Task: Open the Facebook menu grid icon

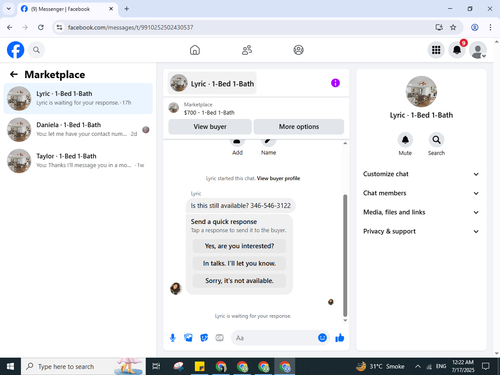Action: point(436,50)
